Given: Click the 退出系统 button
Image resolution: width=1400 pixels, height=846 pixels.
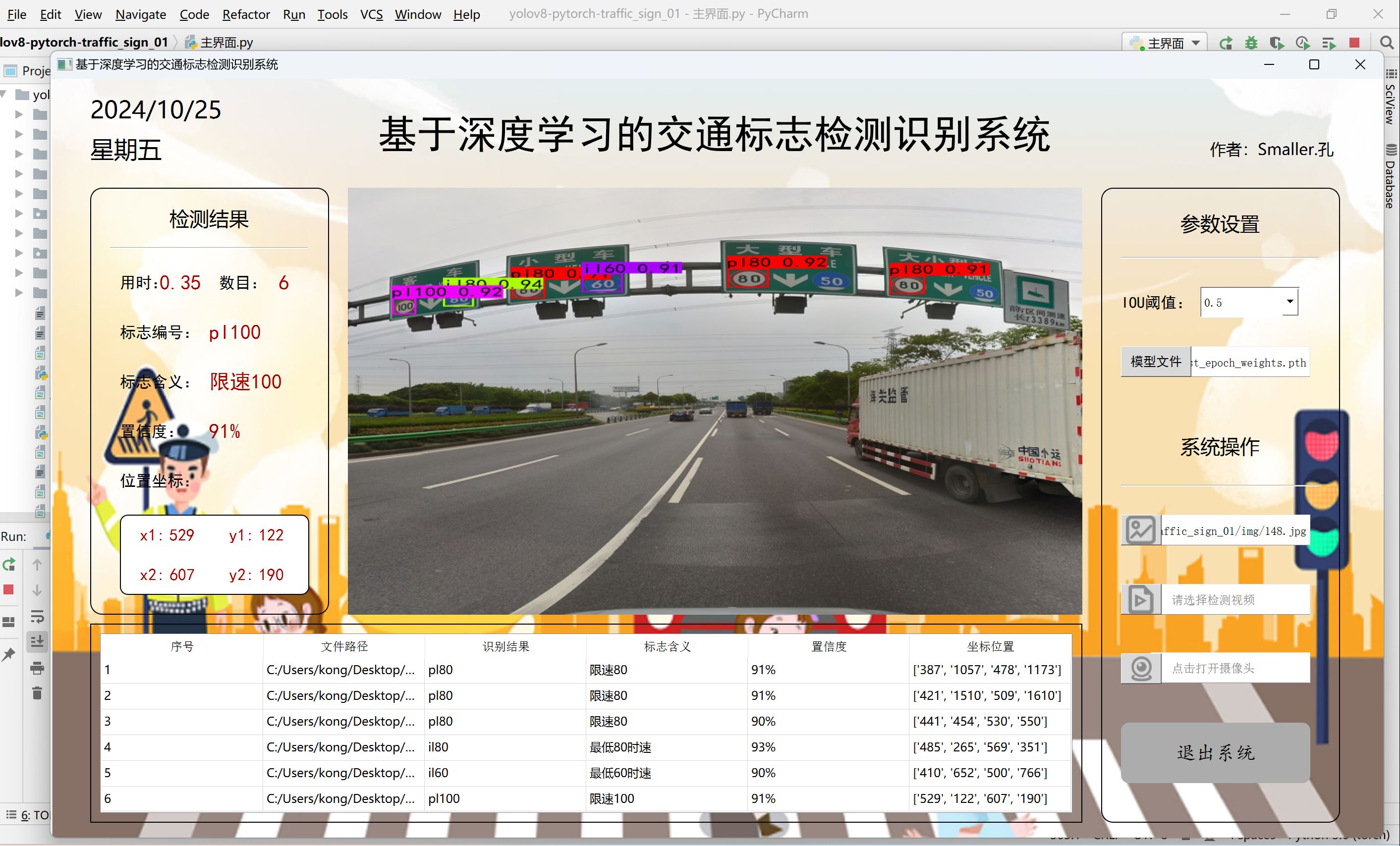Looking at the screenshot, I should (1215, 753).
